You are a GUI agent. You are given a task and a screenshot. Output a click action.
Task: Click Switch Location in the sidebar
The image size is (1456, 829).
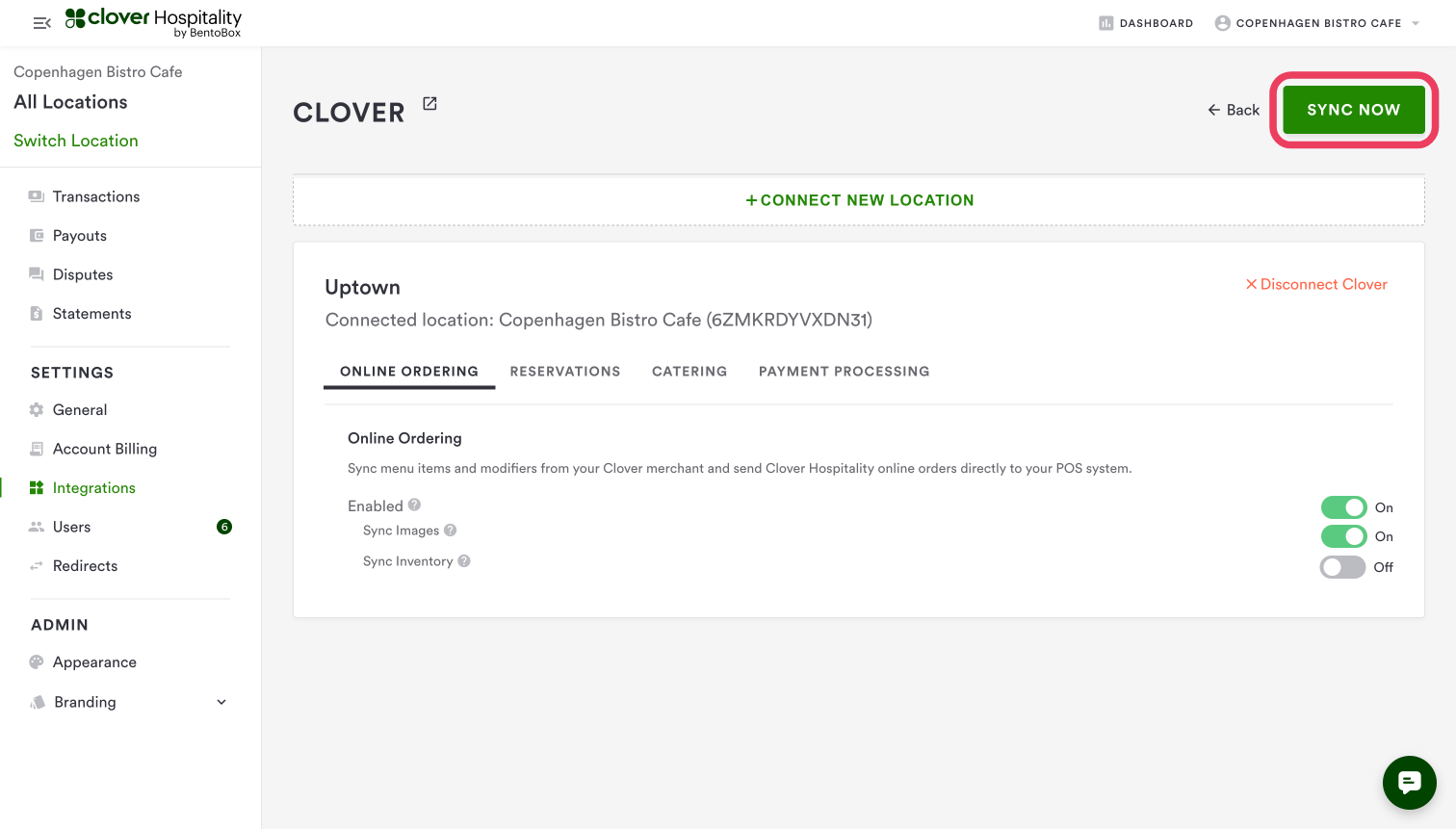76,141
